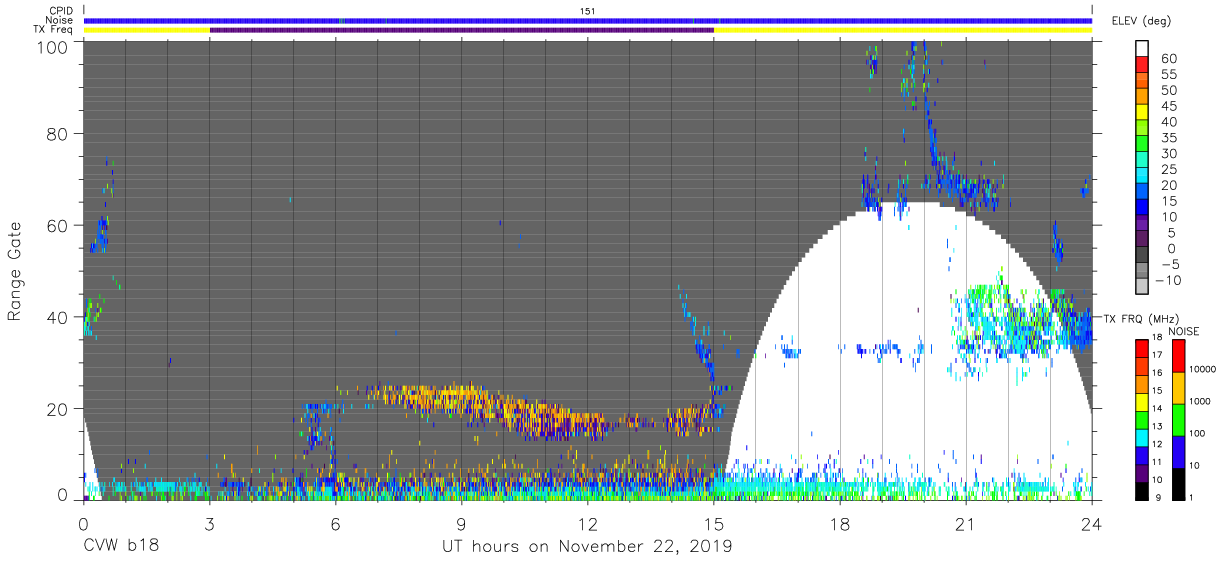Click the x-axis tick label '18'
This screenshot has width=1228, height=567.
tap(840, 524)
